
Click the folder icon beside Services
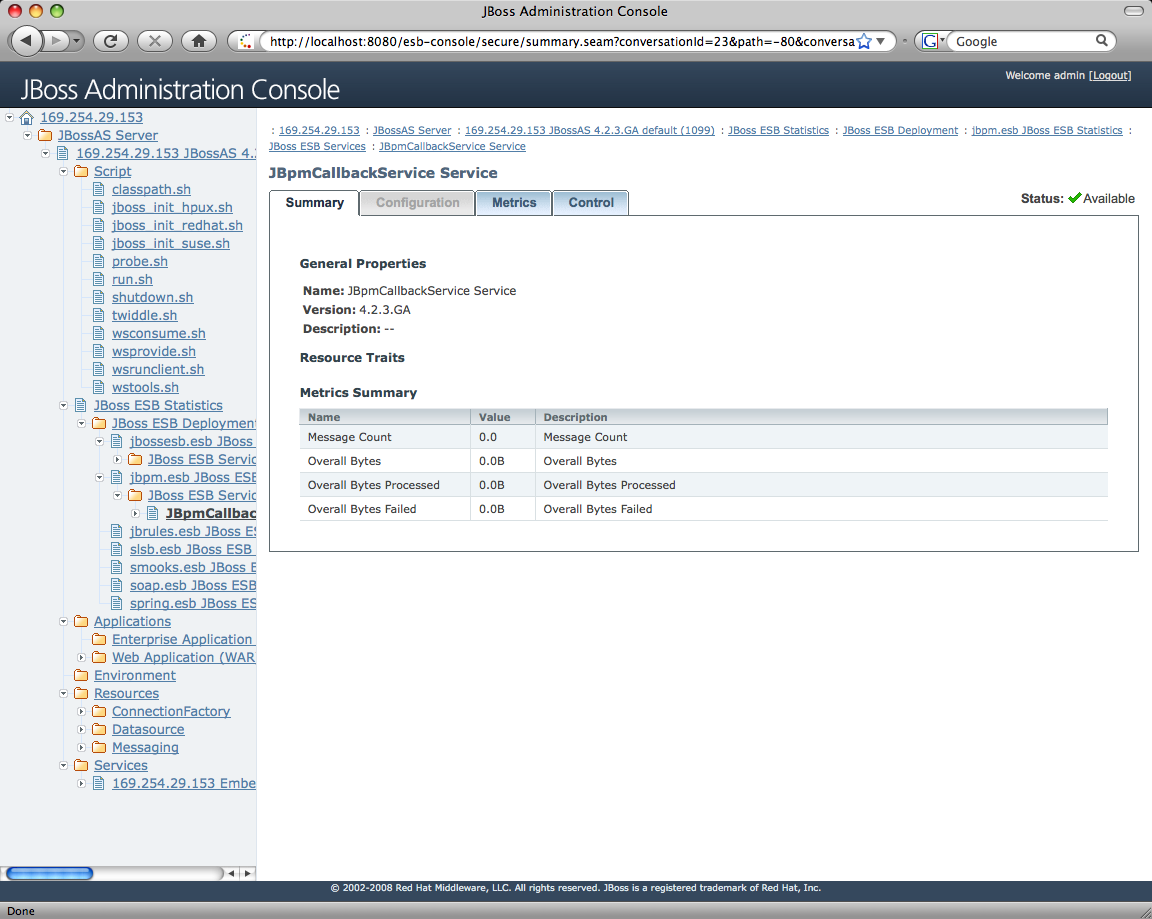coord(81,765)
